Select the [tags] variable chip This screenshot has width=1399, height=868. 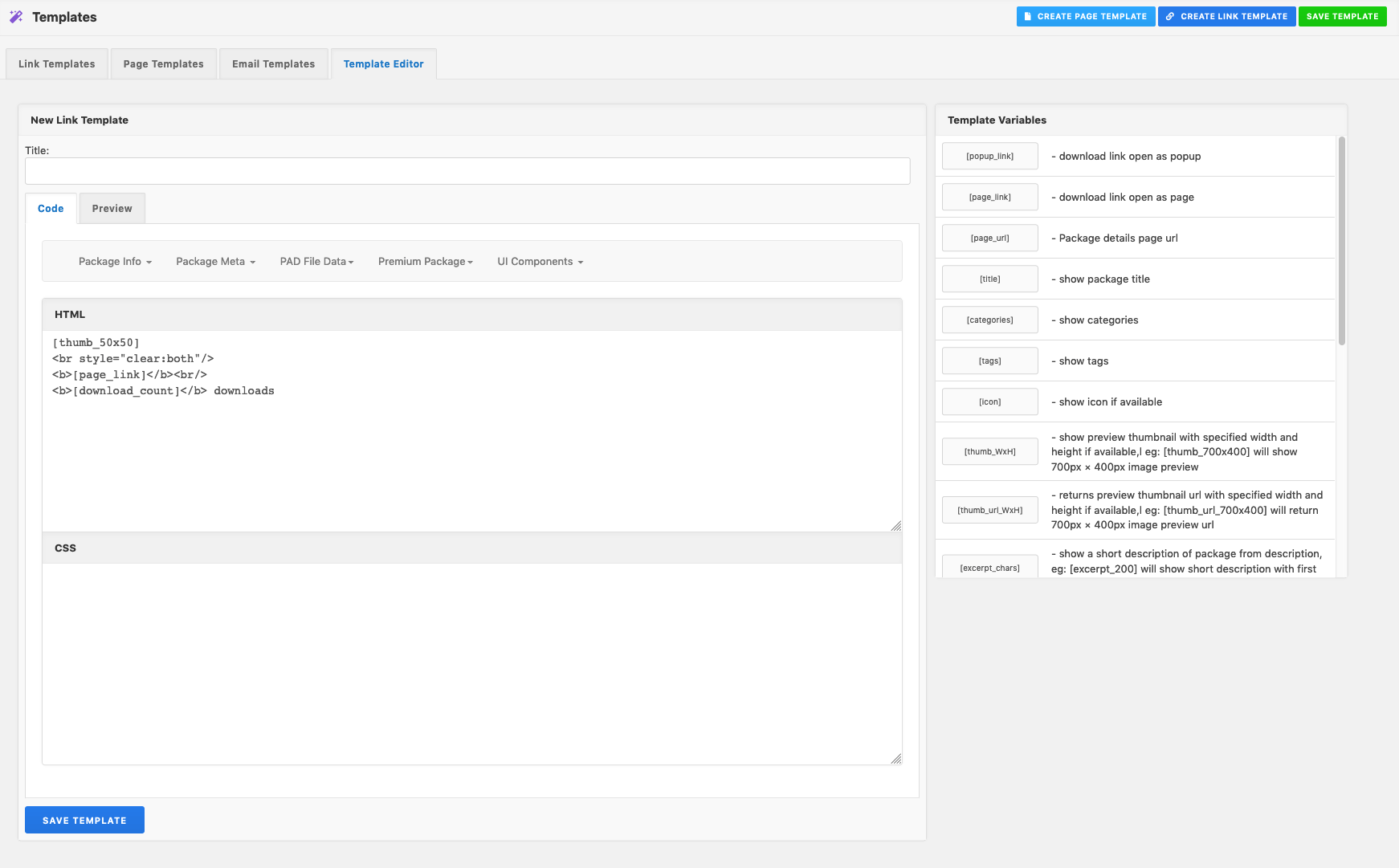tap(989, 361)
